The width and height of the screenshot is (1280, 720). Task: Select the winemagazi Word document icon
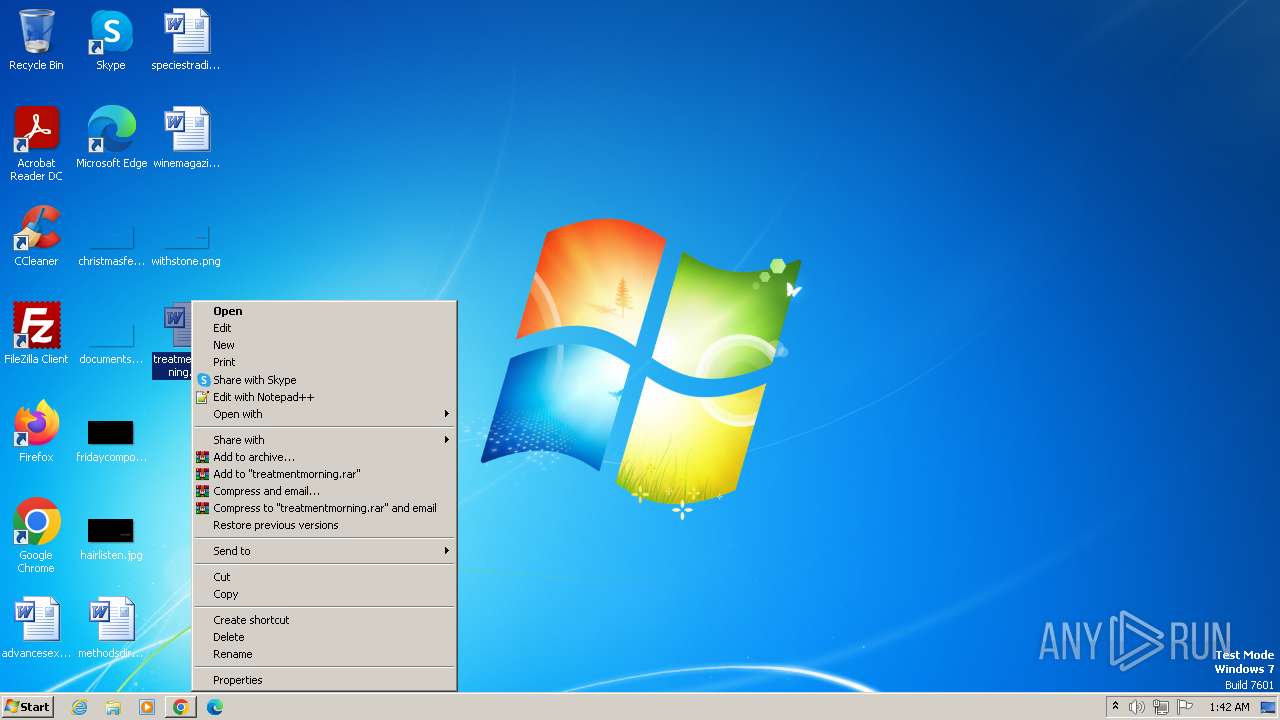point(186,138)
